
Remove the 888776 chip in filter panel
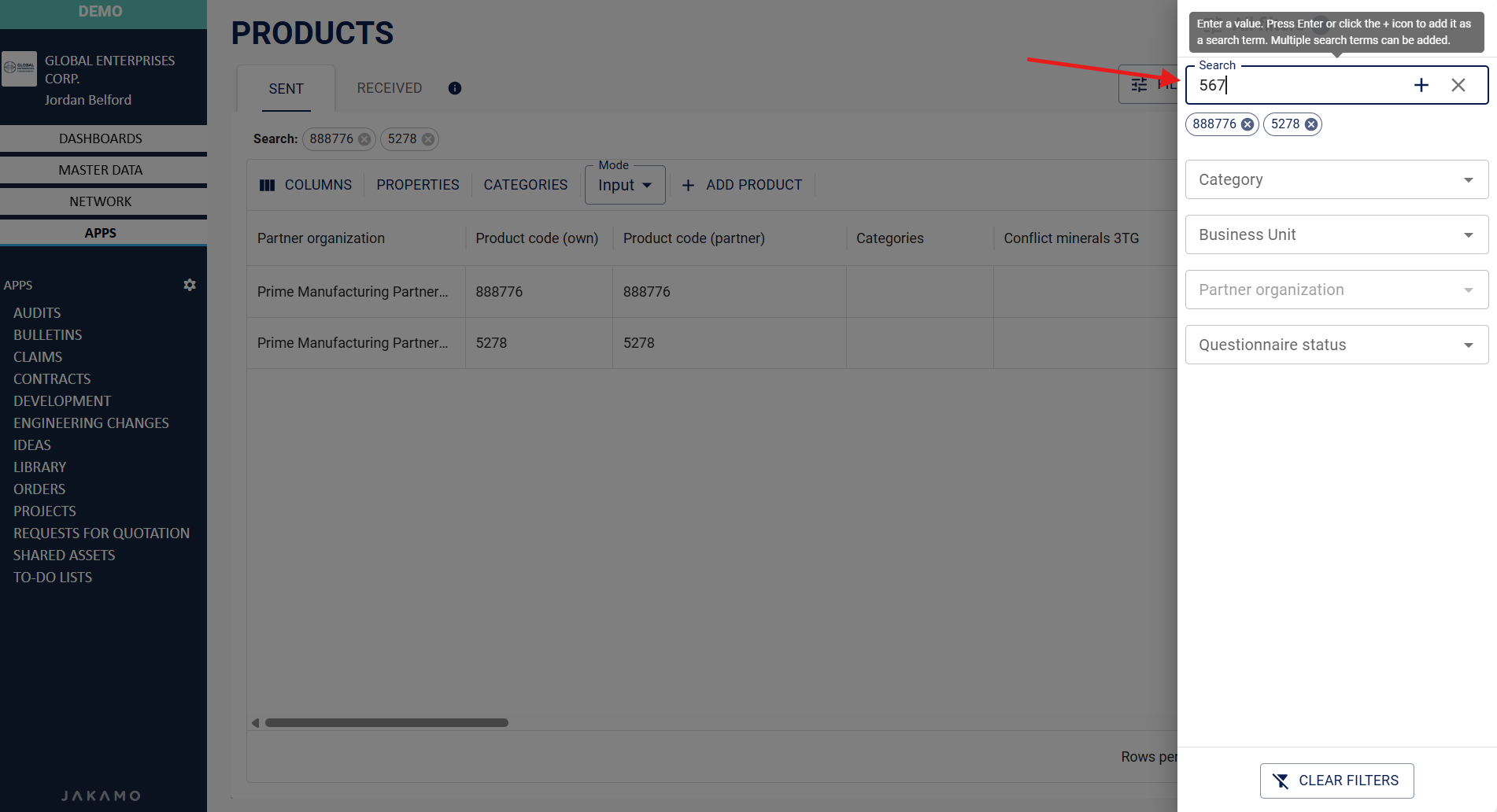click(x=1247, y=124)
